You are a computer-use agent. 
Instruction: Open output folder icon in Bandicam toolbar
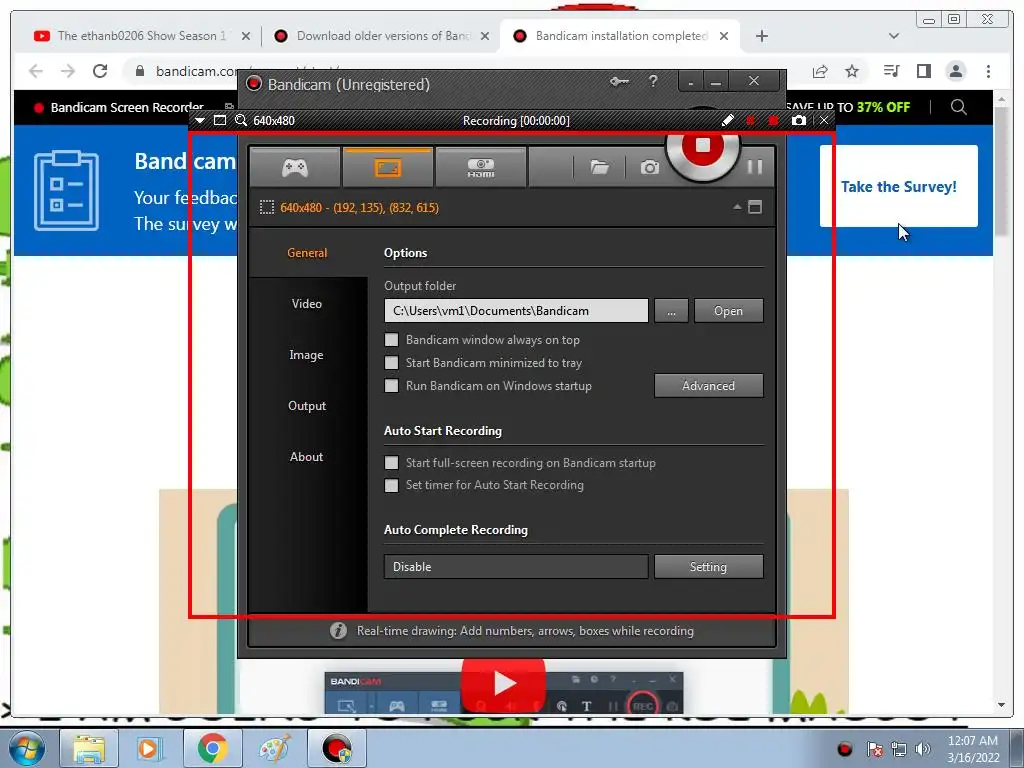pyautogui.click(x=600, y=168)
